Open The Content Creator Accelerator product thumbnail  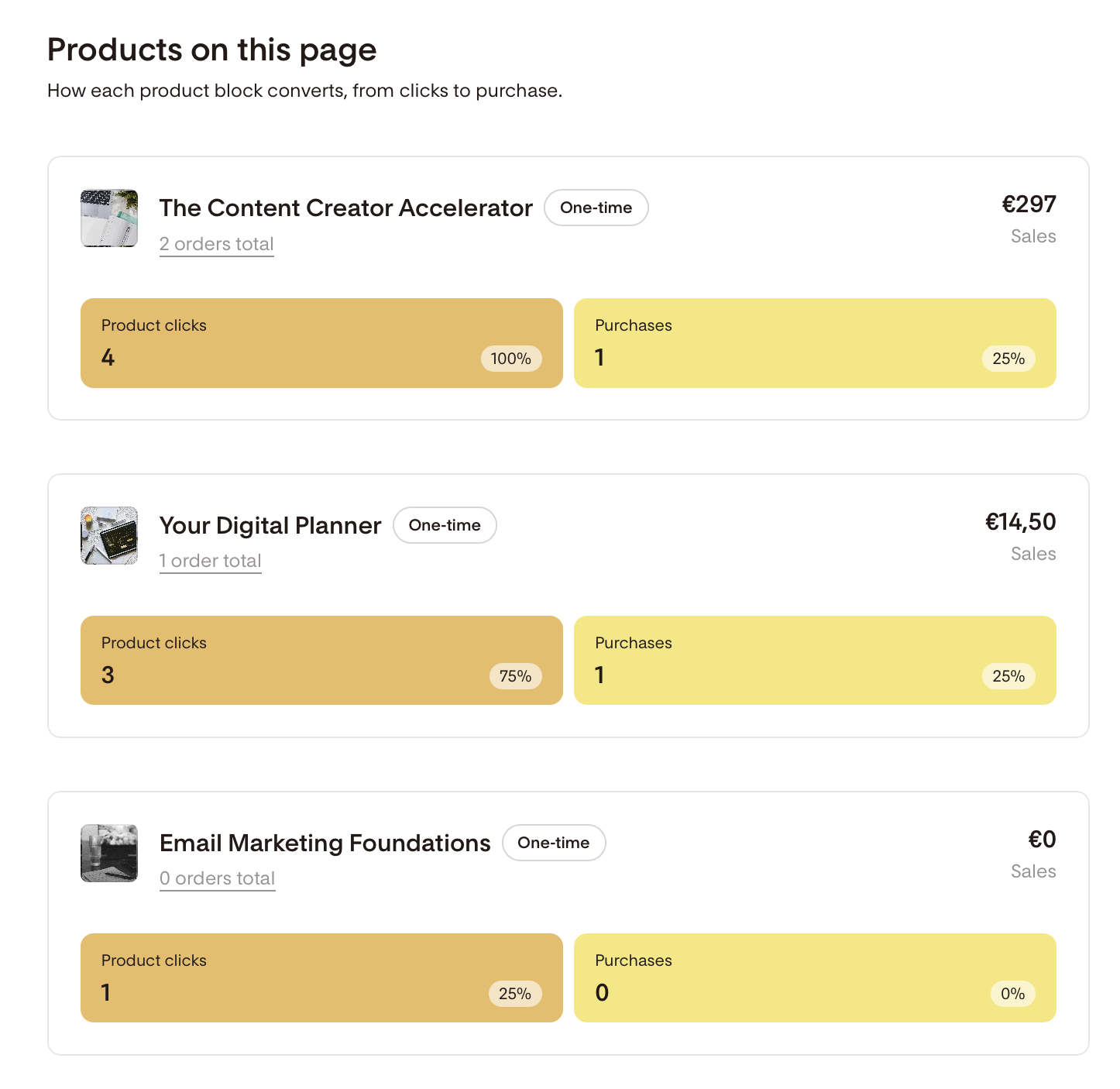[109, 218]
